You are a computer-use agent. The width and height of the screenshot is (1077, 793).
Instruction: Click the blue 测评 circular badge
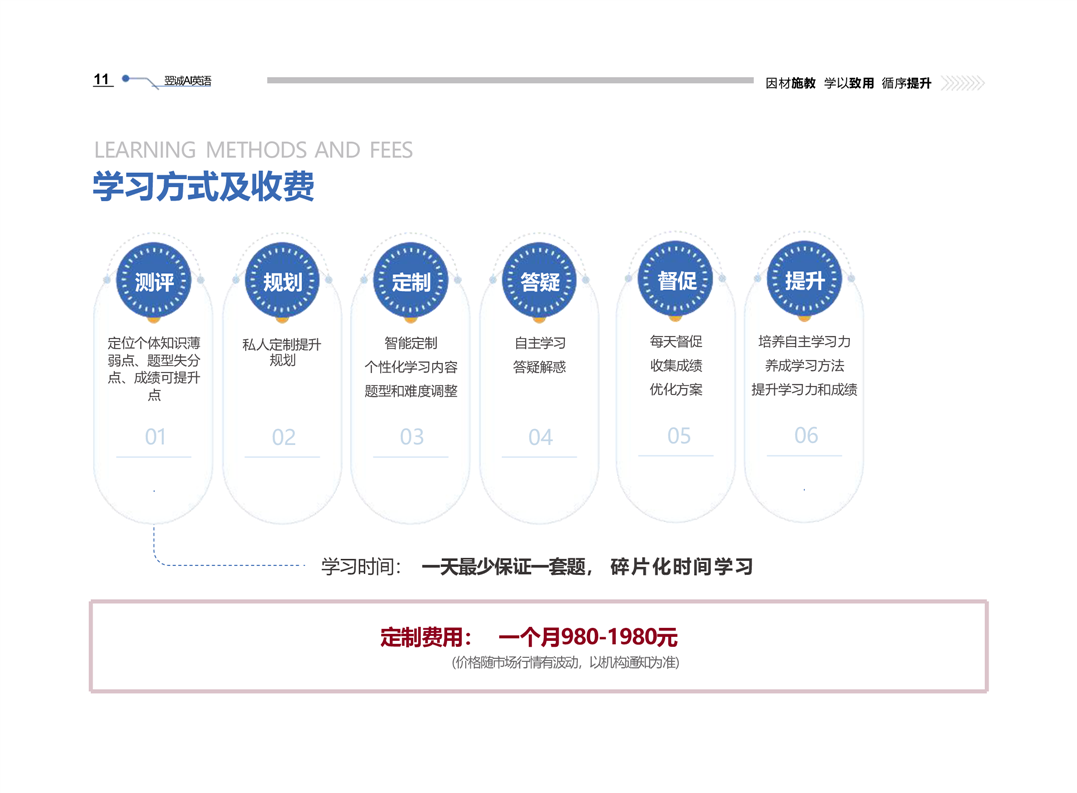154,282
